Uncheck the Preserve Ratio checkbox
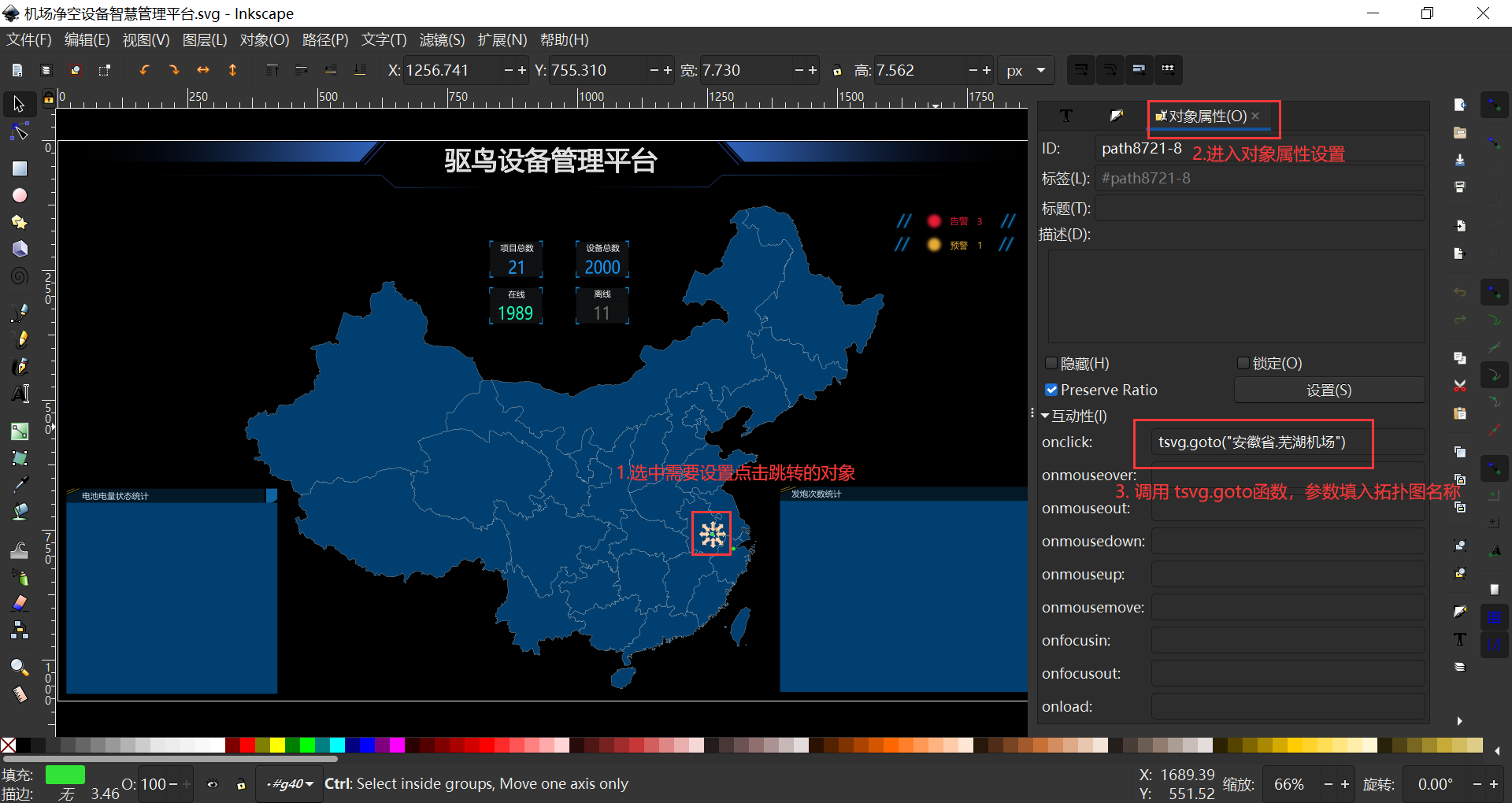Screen dimensions: 1512x803 coord(1051,390)
